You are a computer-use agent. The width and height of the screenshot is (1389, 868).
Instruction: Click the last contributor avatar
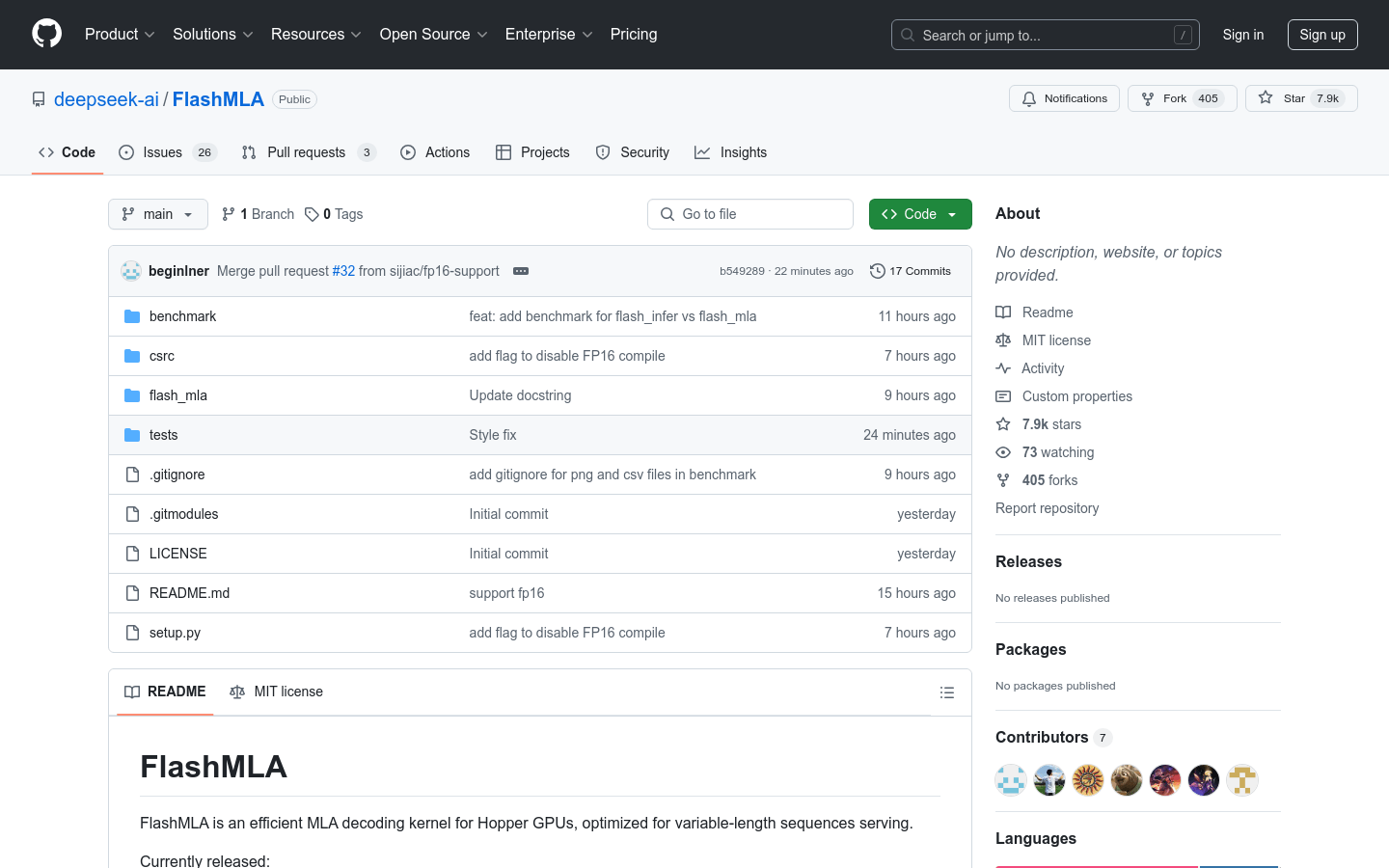click(x=1242, y=780)
